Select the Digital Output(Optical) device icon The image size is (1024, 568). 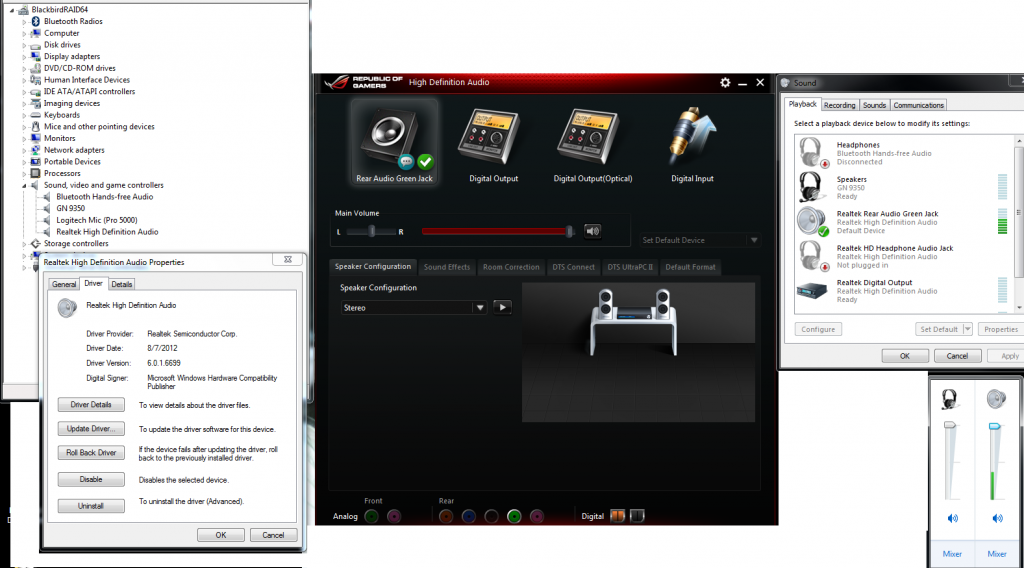coord(592,144)
